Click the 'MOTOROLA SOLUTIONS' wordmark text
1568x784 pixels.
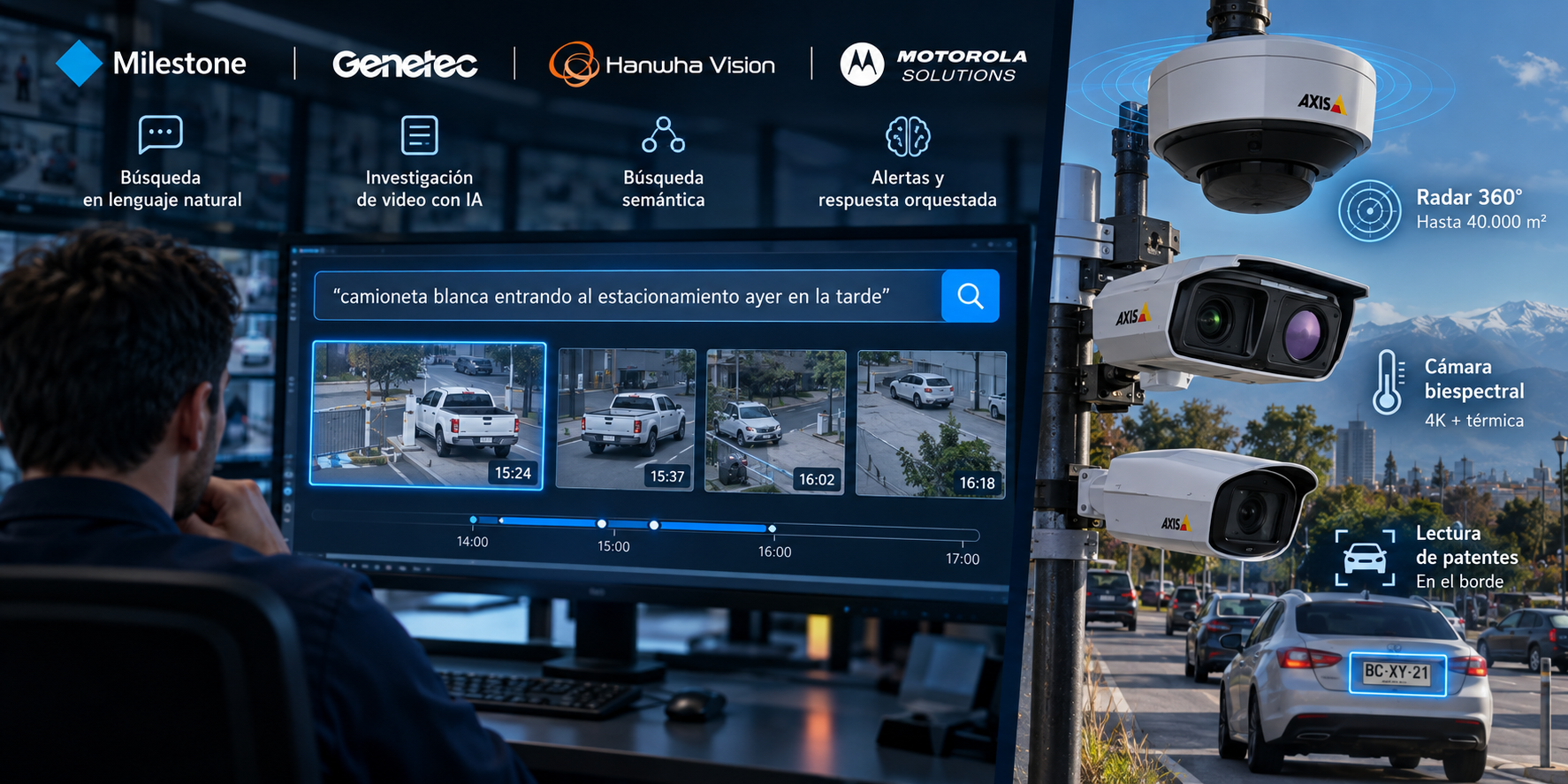coord(962,65)
